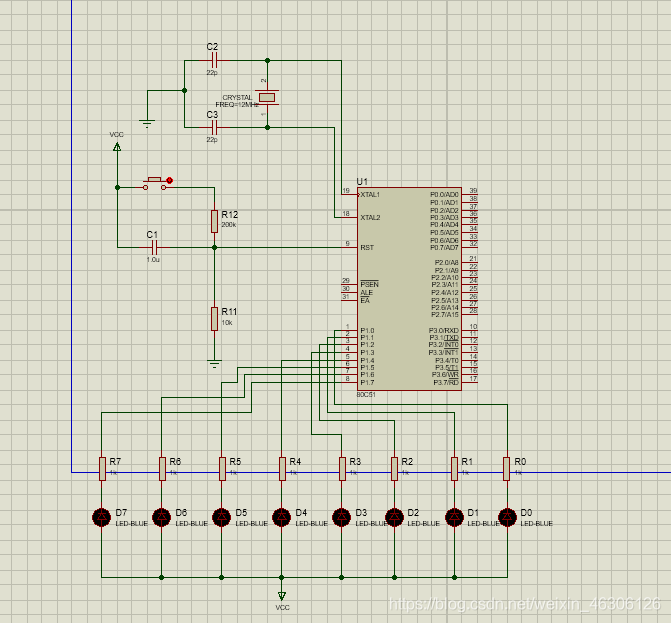Click the 1.0u value of C1
This screenshot has height=623, width=671.
click(153, 260)
